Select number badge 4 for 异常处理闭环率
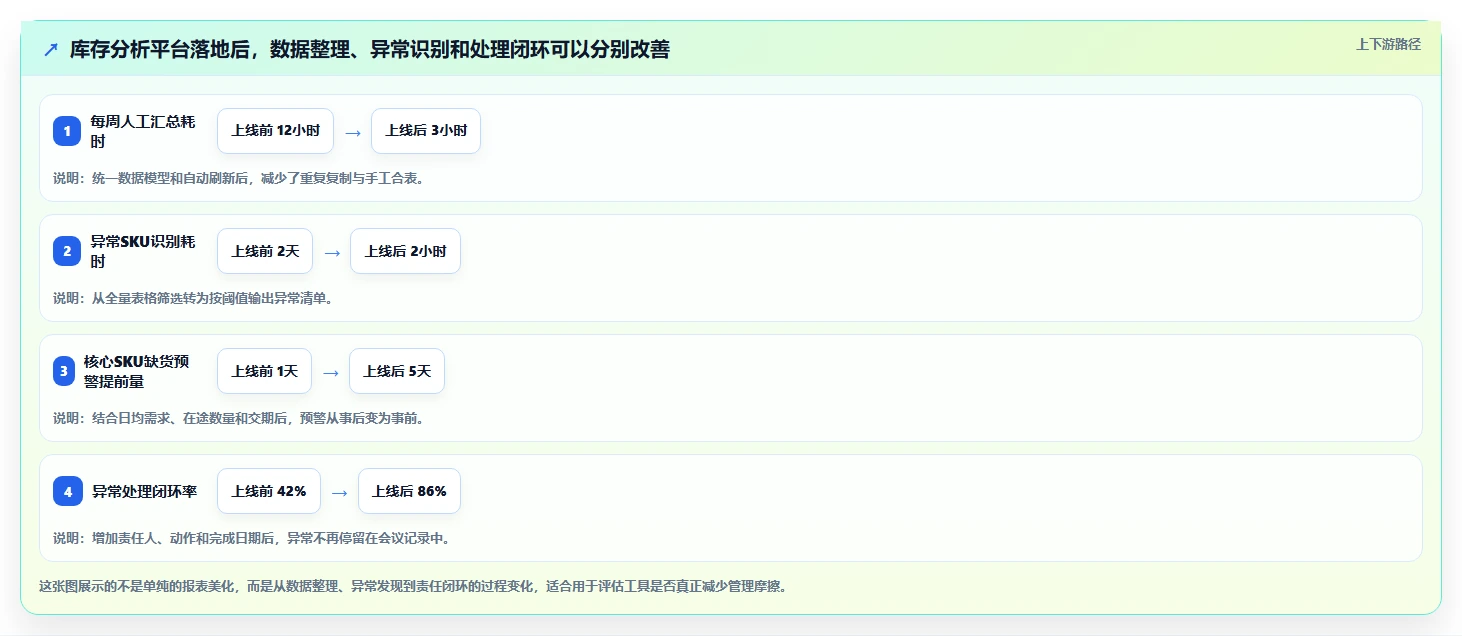1462x636 pixels. [x=67, y=491]
